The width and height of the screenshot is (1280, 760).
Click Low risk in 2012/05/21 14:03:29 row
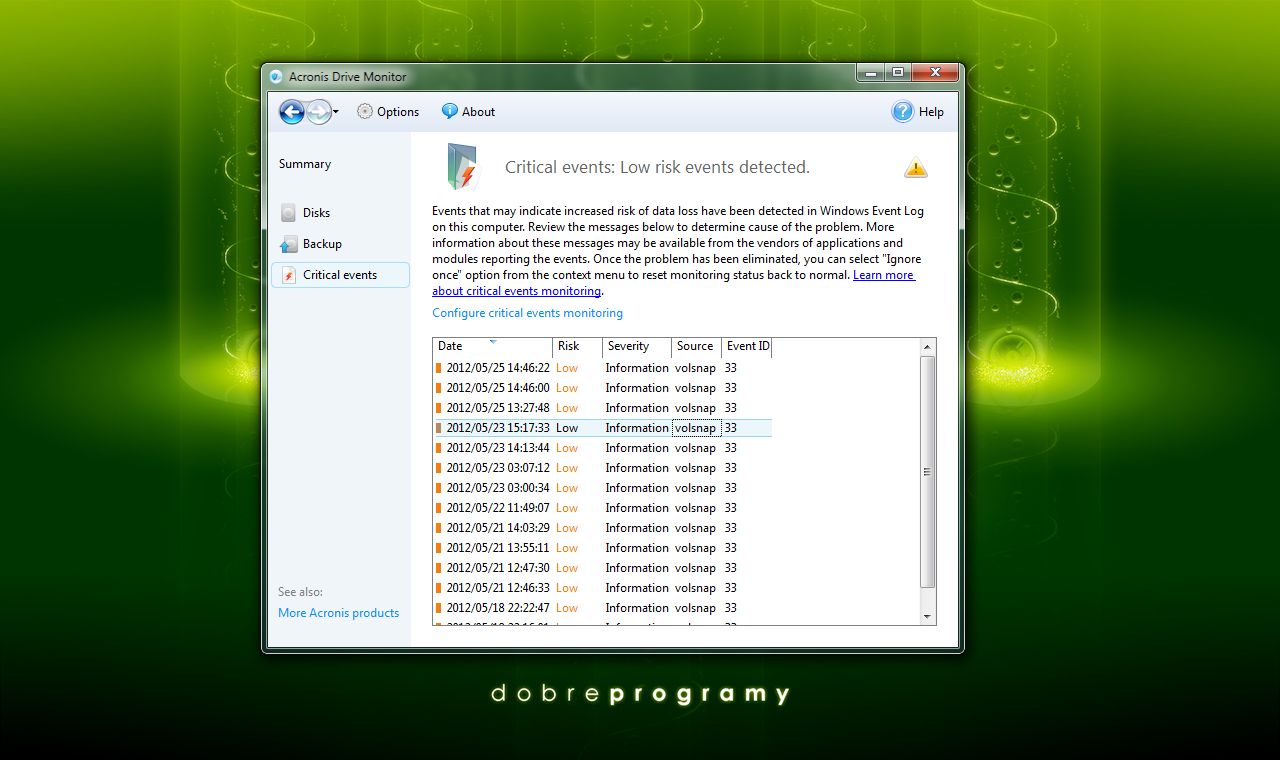point(567,528)
